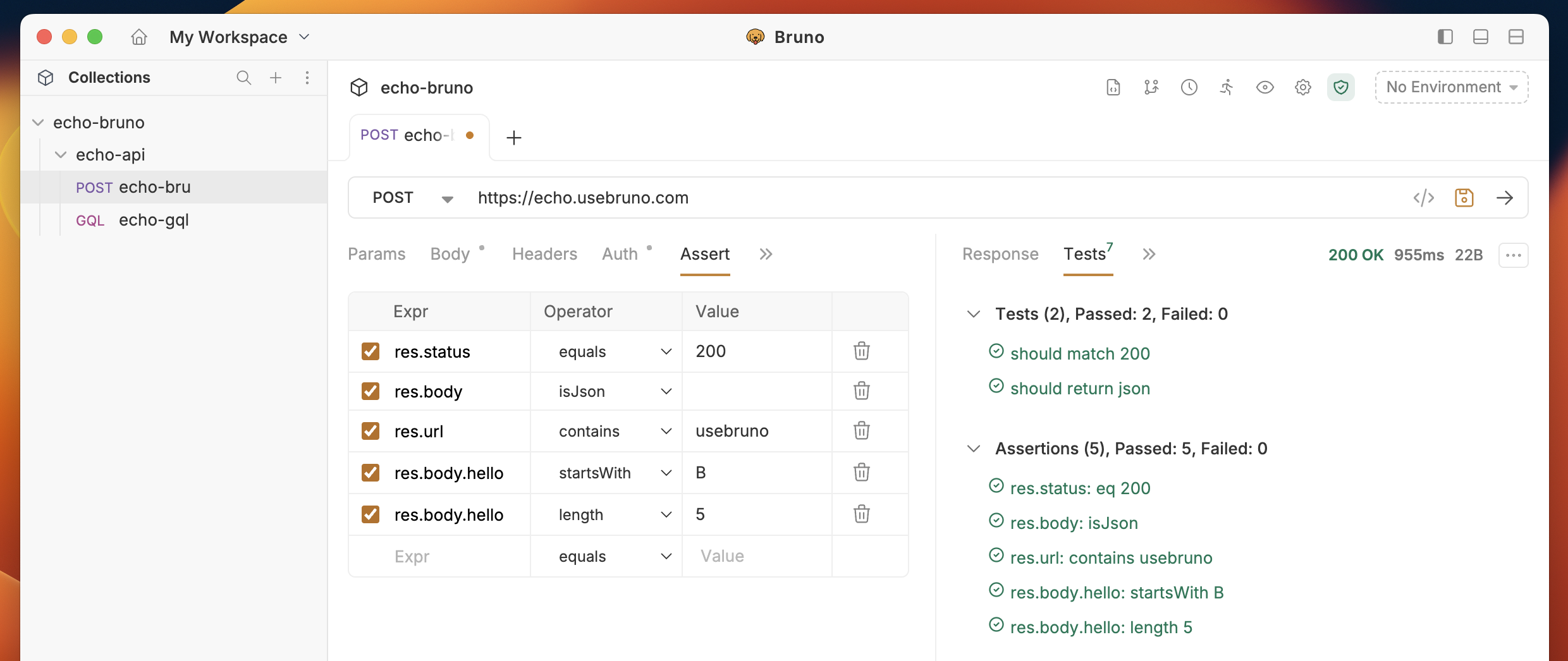Click the request URL input field
This screenshot has height=661, width=1568.
coord(885,198)
